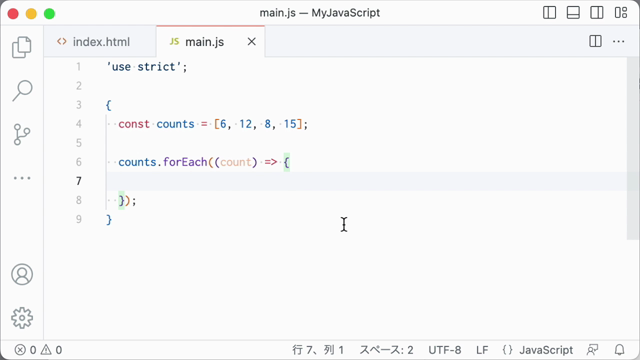
Task: Toggle the bottom panel layout button
Action: tap(573, 13)
